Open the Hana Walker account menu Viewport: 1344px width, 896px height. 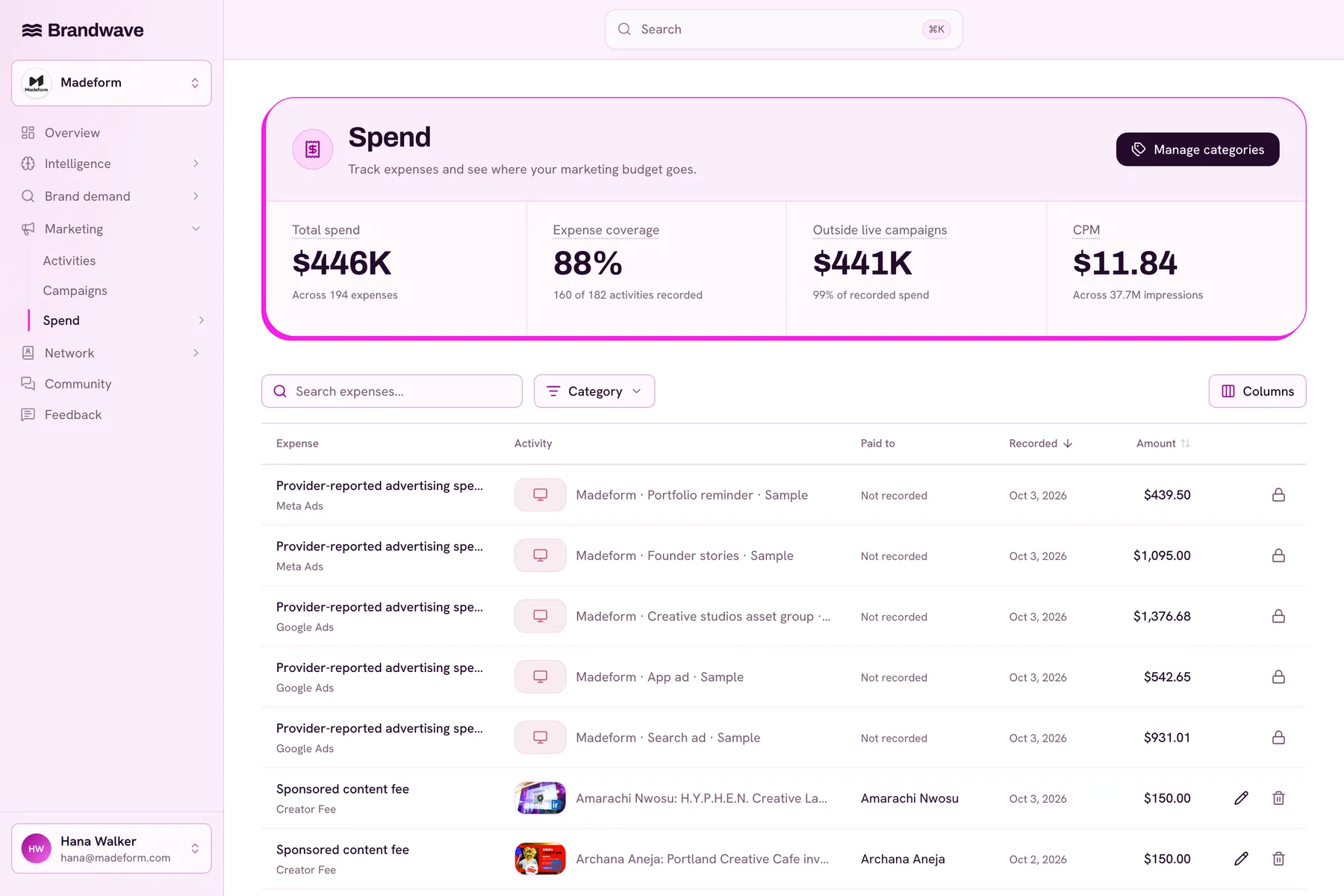[x=111, y=848]
